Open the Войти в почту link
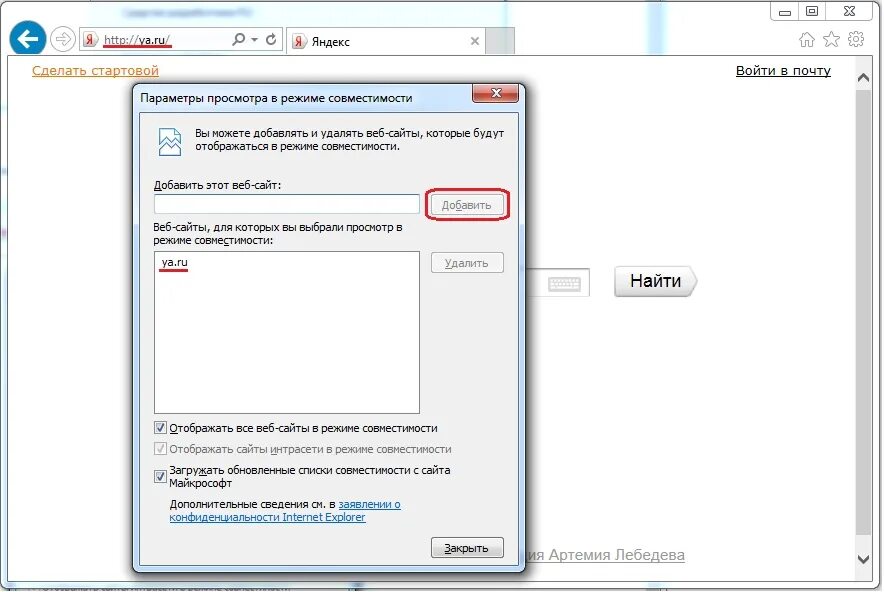 (783, 70)
